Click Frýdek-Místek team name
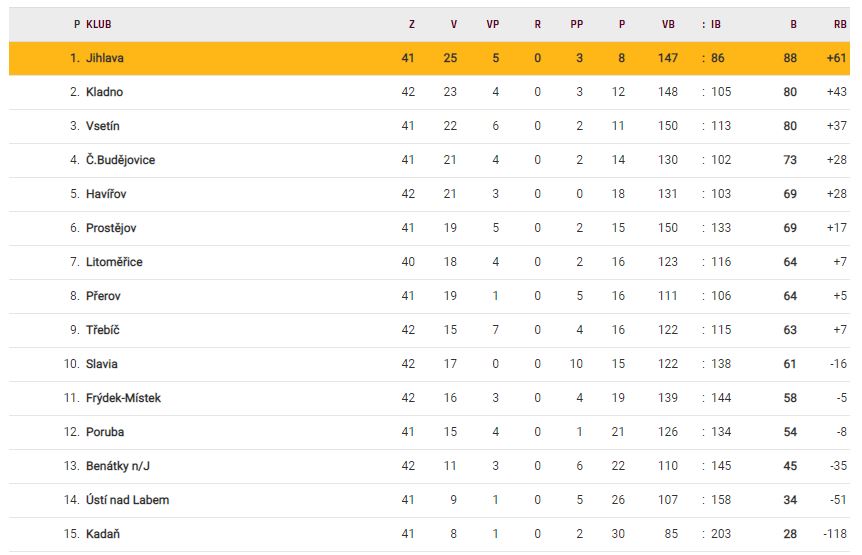 coord(123,398)
